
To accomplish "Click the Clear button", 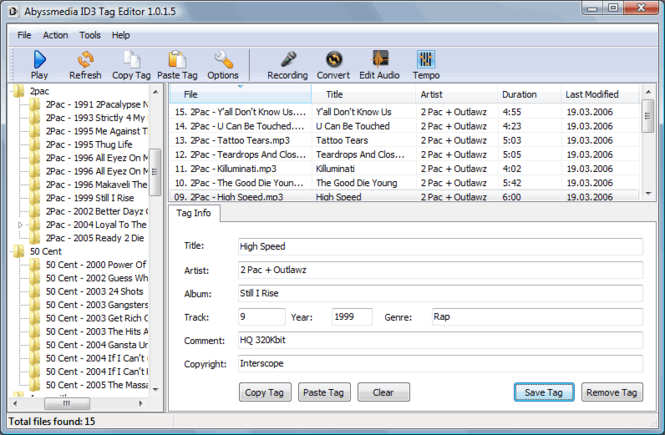I will tap(383, 393).
